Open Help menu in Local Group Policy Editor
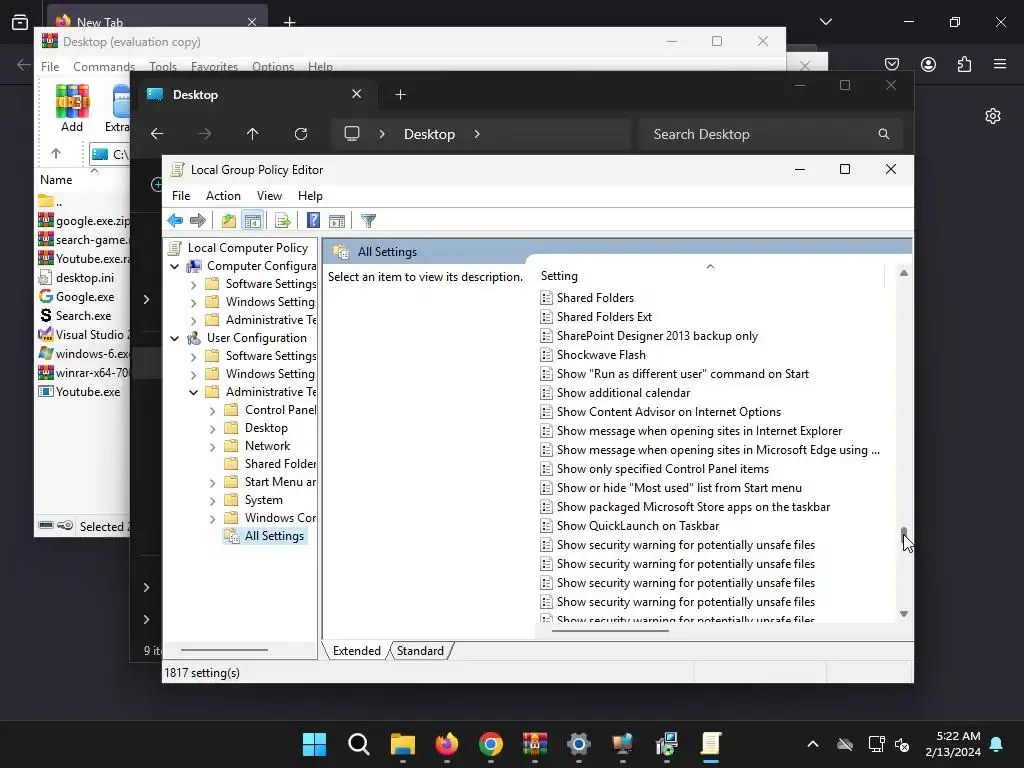This screenshot has height=768, width=1024. point(310,196)
